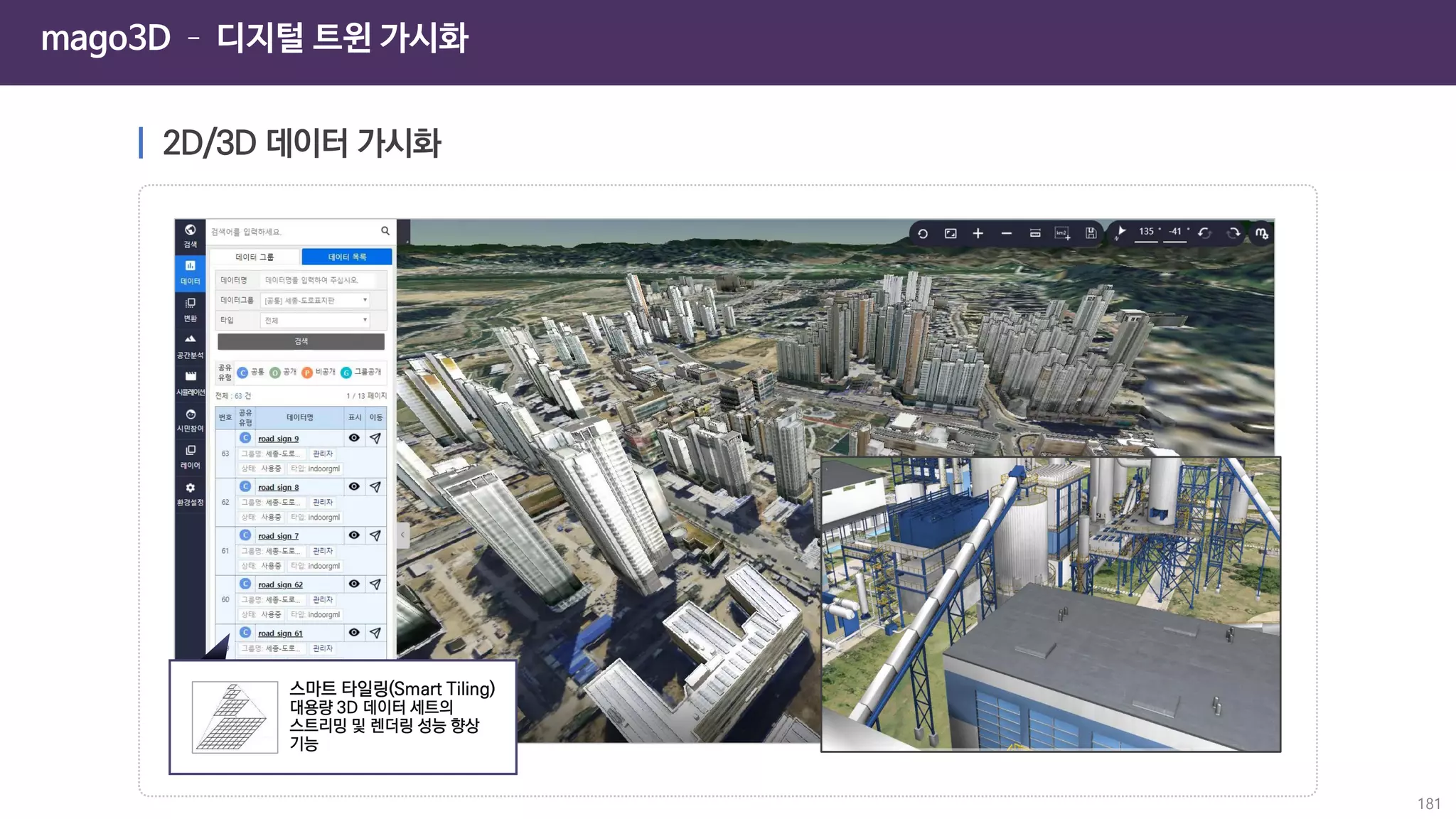Screen dimensions: 1456x819
Task: Click the magnifier search icon
Action: click(x=385, y=231)
